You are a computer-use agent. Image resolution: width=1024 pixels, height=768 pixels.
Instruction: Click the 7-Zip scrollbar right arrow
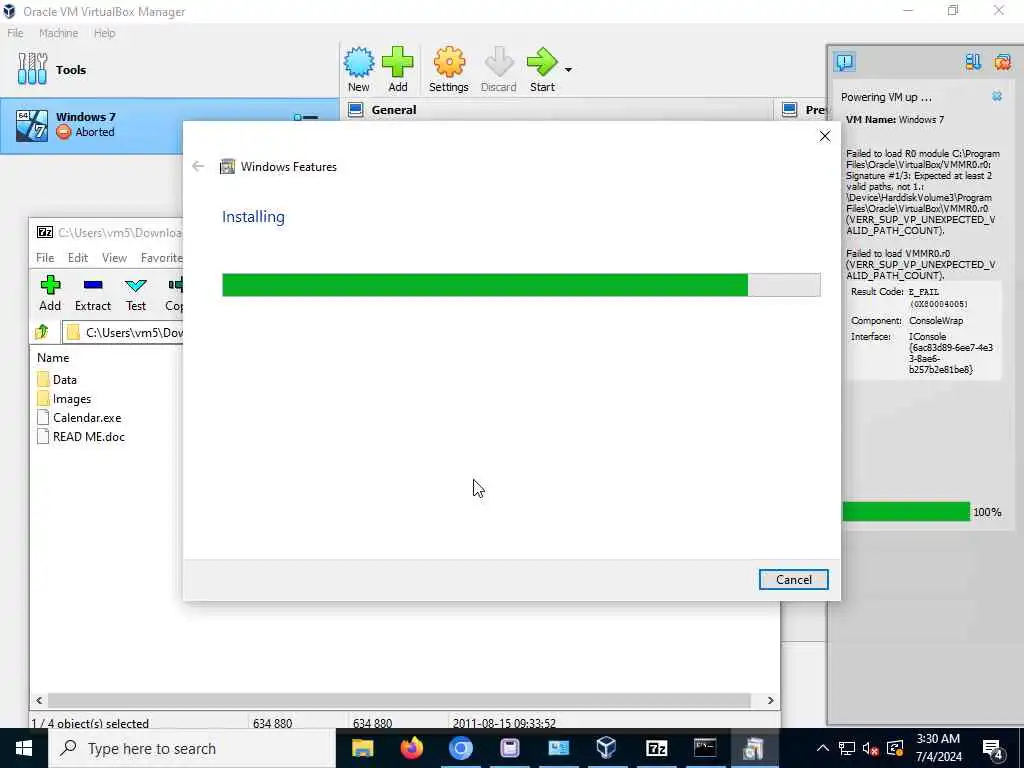click(x=771, y=700)
